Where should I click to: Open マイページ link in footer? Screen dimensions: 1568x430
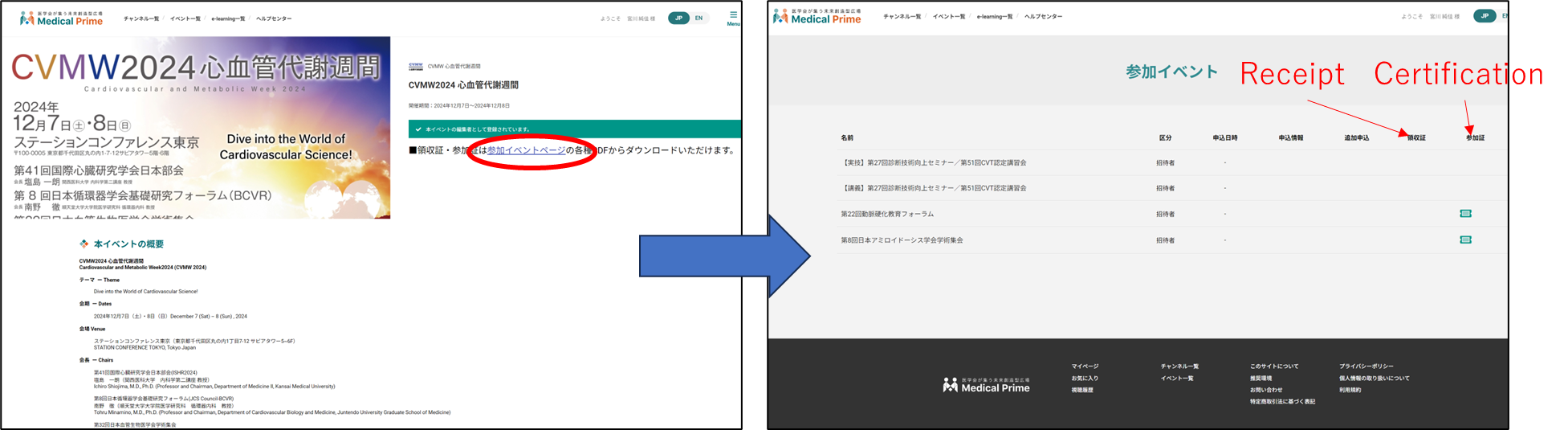pyautogui.click(x=1085, y=367)
